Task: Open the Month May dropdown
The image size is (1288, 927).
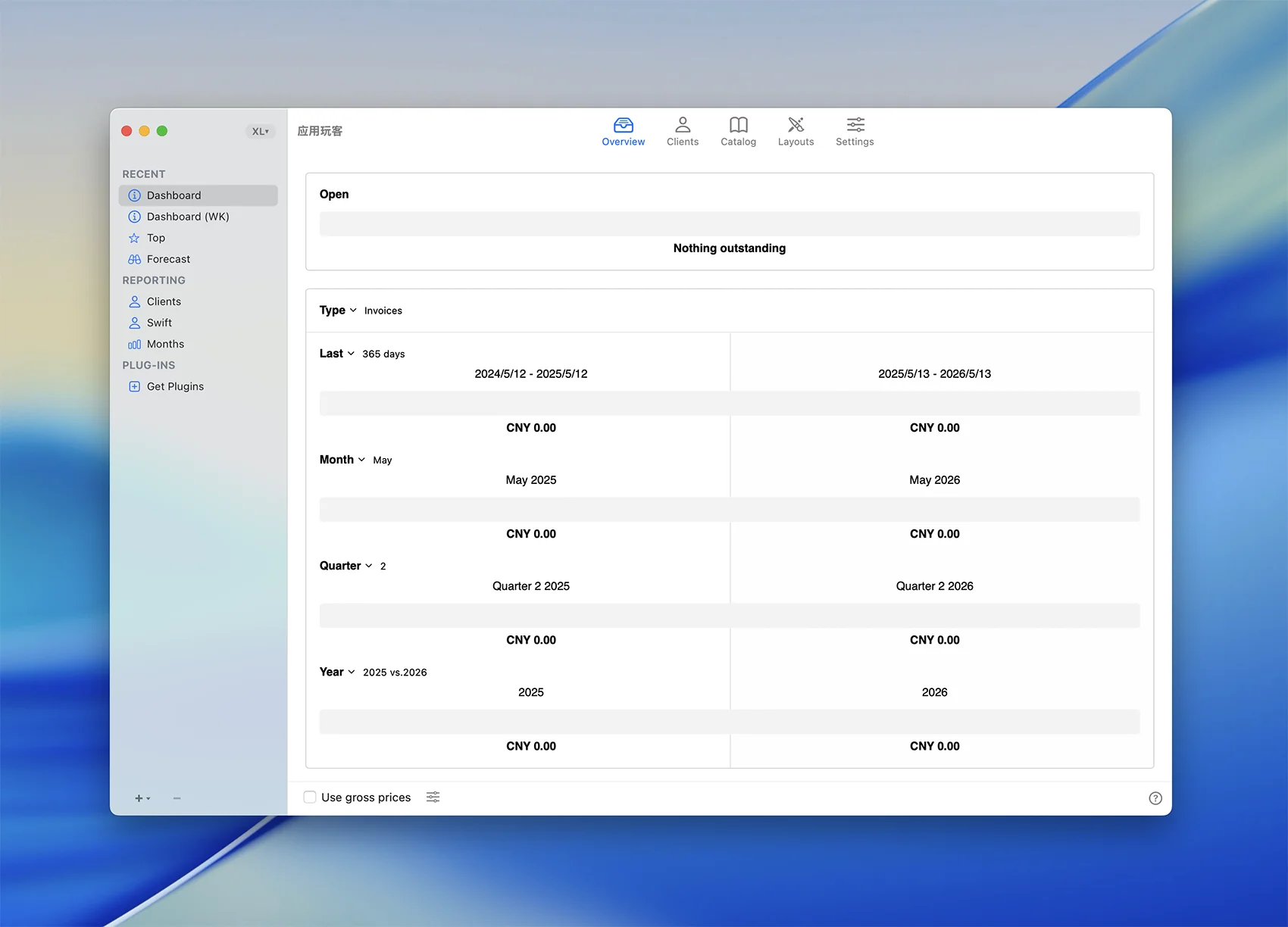Action: click(355, 460)
